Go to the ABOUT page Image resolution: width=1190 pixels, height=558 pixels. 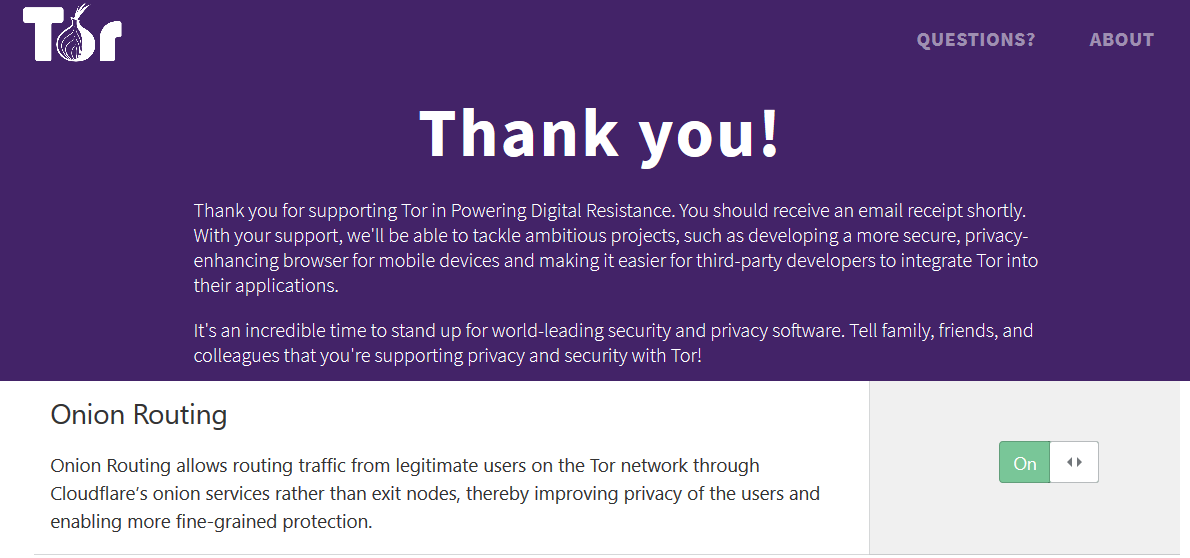tap(1121, 40)
